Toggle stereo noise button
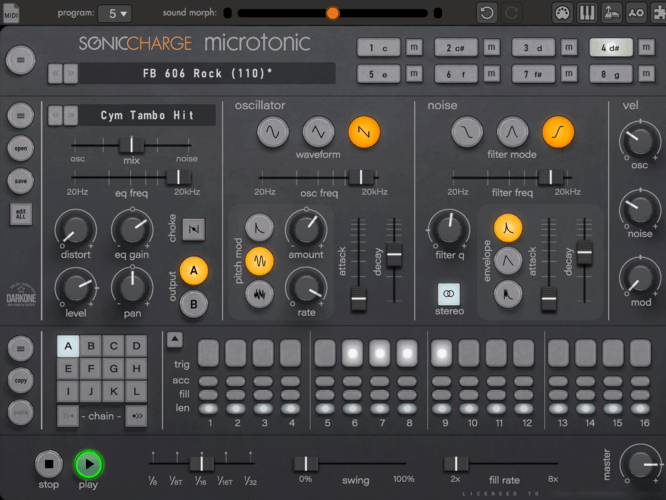This screenshot has width=666, height=500. [x=449, y=294]
